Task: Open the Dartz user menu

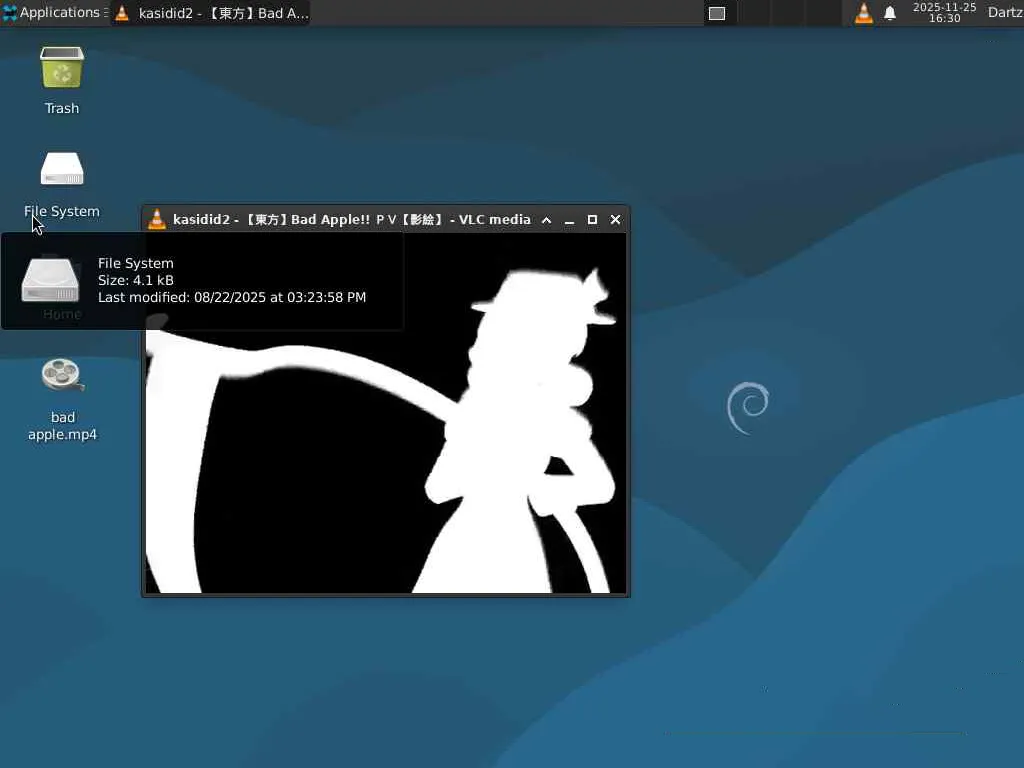Action: click(1005, 12)
